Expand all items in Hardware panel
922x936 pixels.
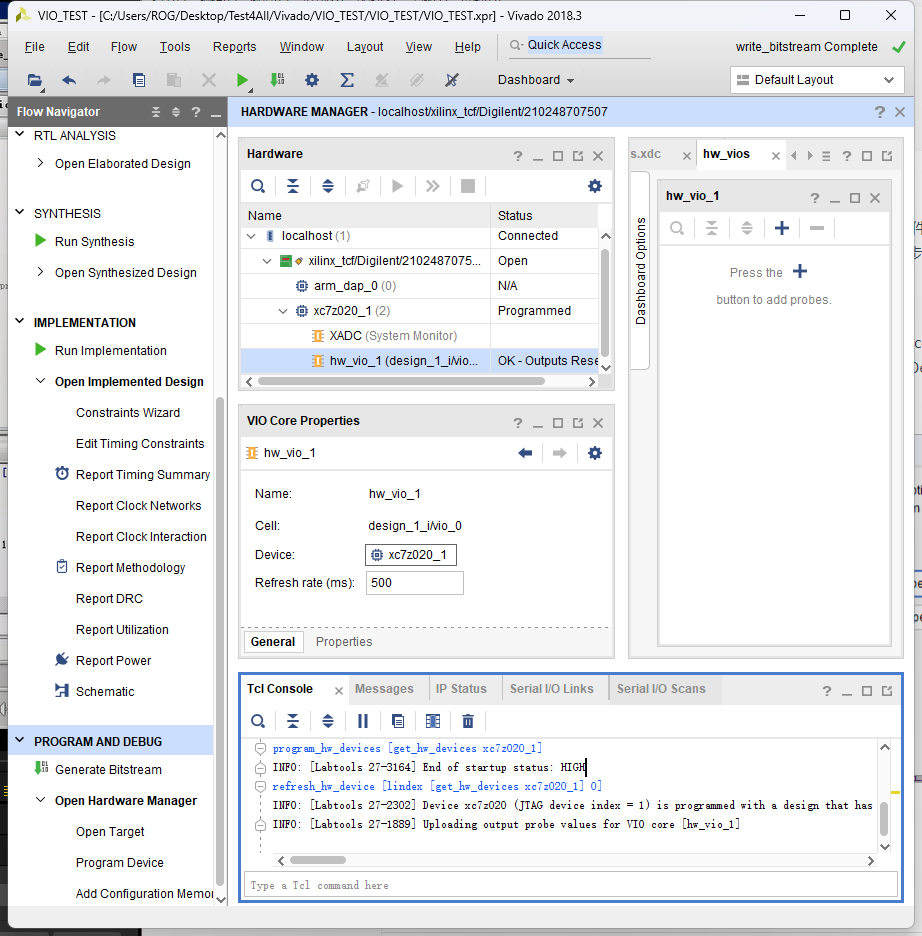(328, 186)
